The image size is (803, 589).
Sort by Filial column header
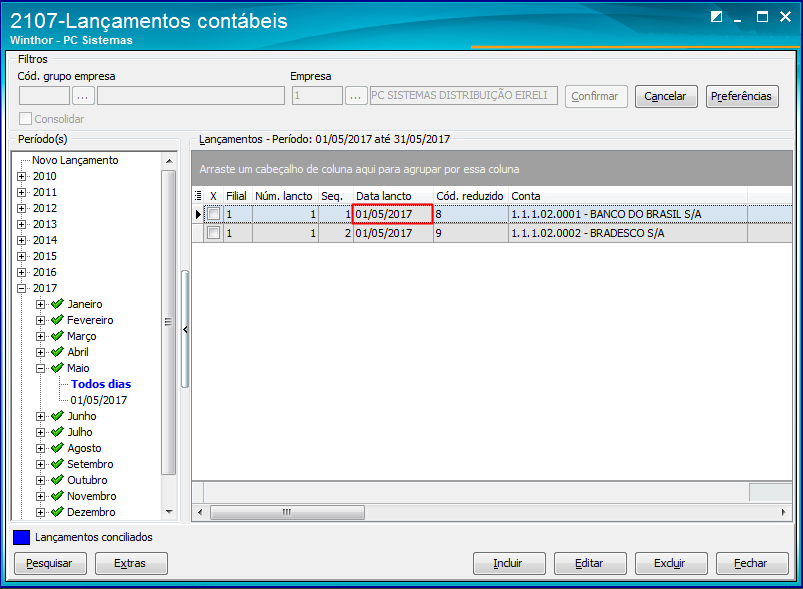[238, 196]
